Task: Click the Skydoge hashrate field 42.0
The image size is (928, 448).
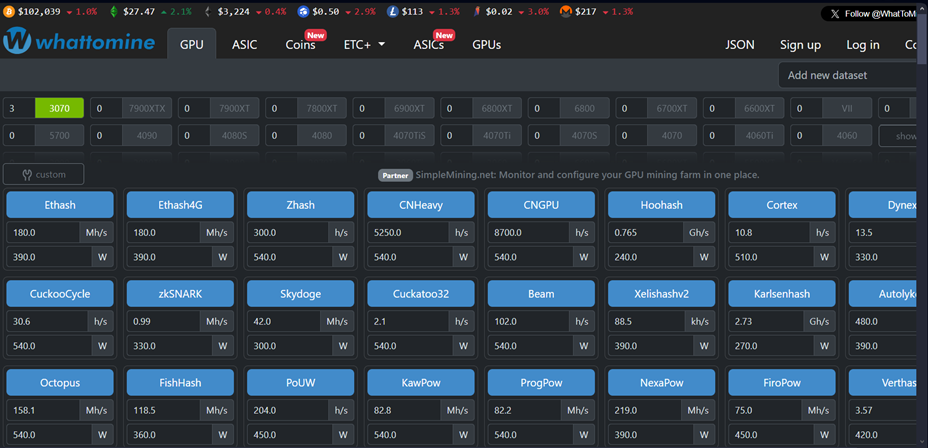Action: pyautogui.click(x=284, y=321)
